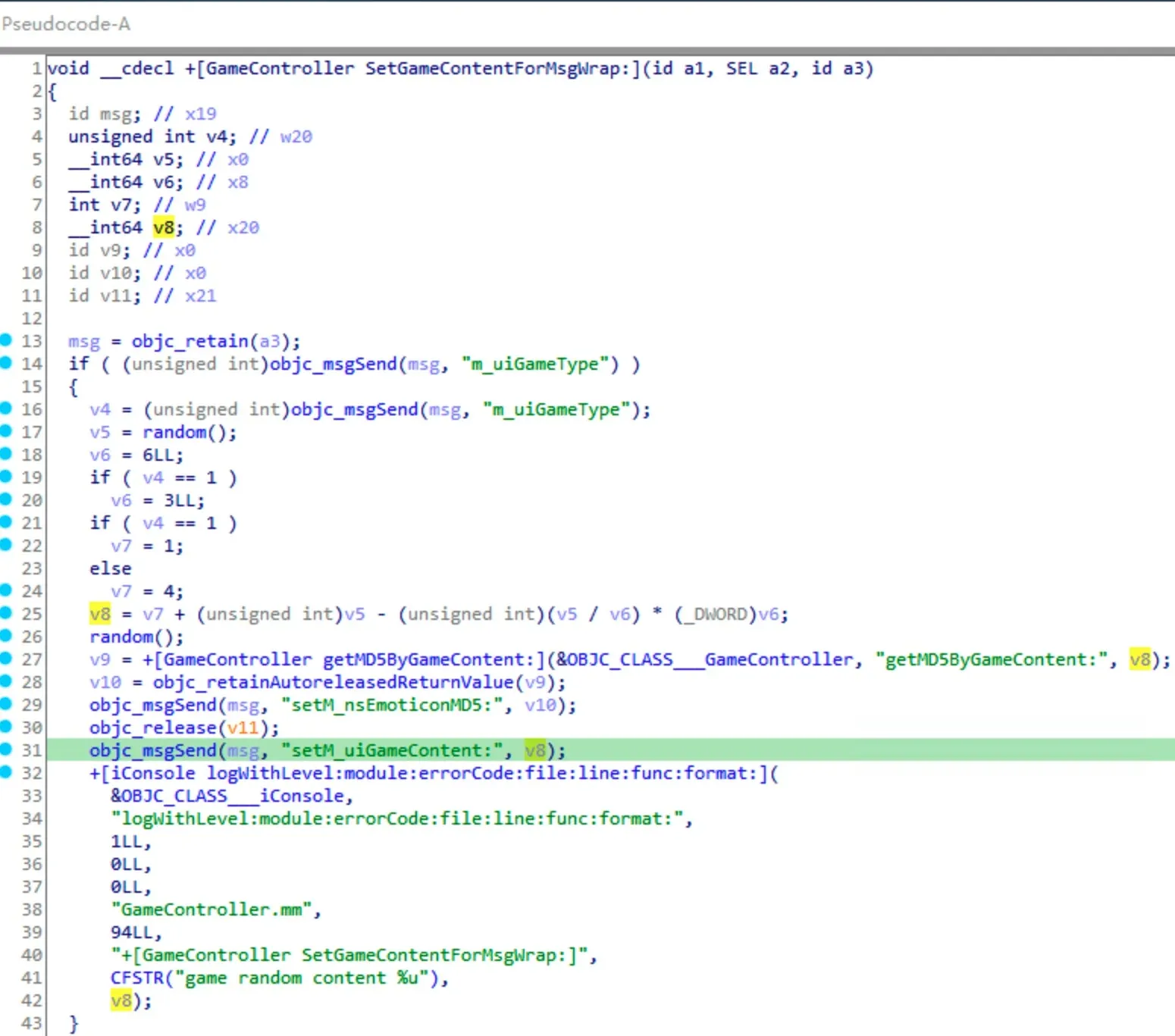Viewport: 1175px width, 1036px height.
Task: Click CFSTR "game random content %u" string
Action: 275,978
